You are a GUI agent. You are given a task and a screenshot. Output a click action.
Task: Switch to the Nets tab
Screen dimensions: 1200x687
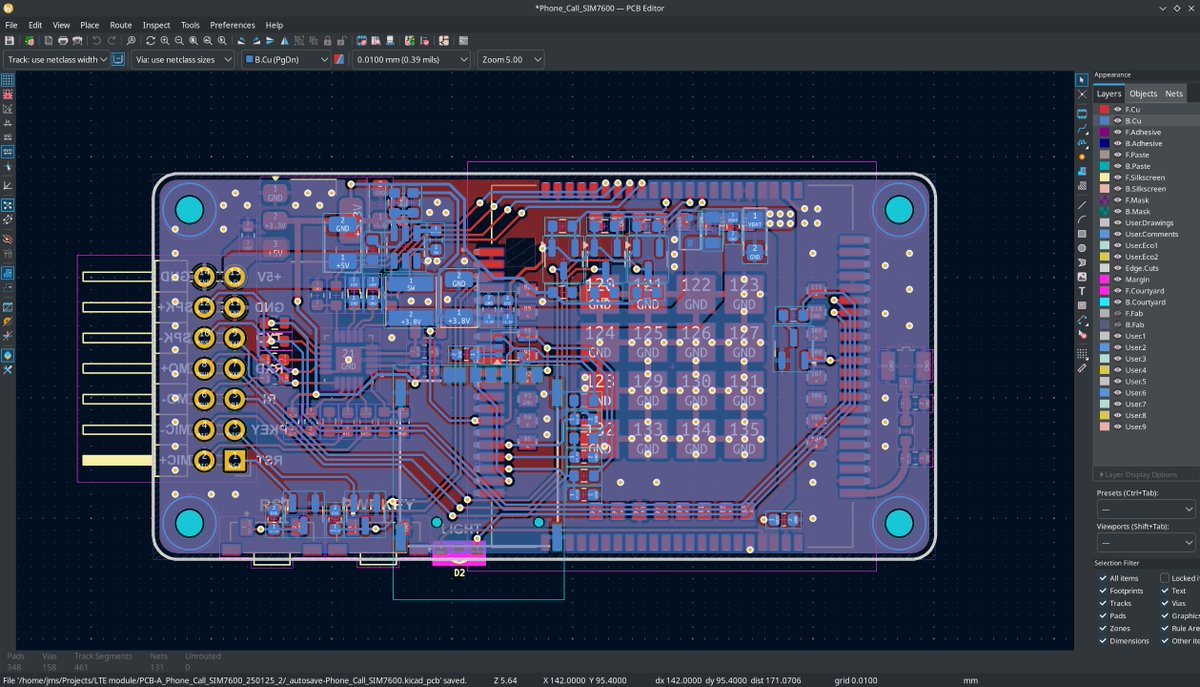[x=1173, y=93]
